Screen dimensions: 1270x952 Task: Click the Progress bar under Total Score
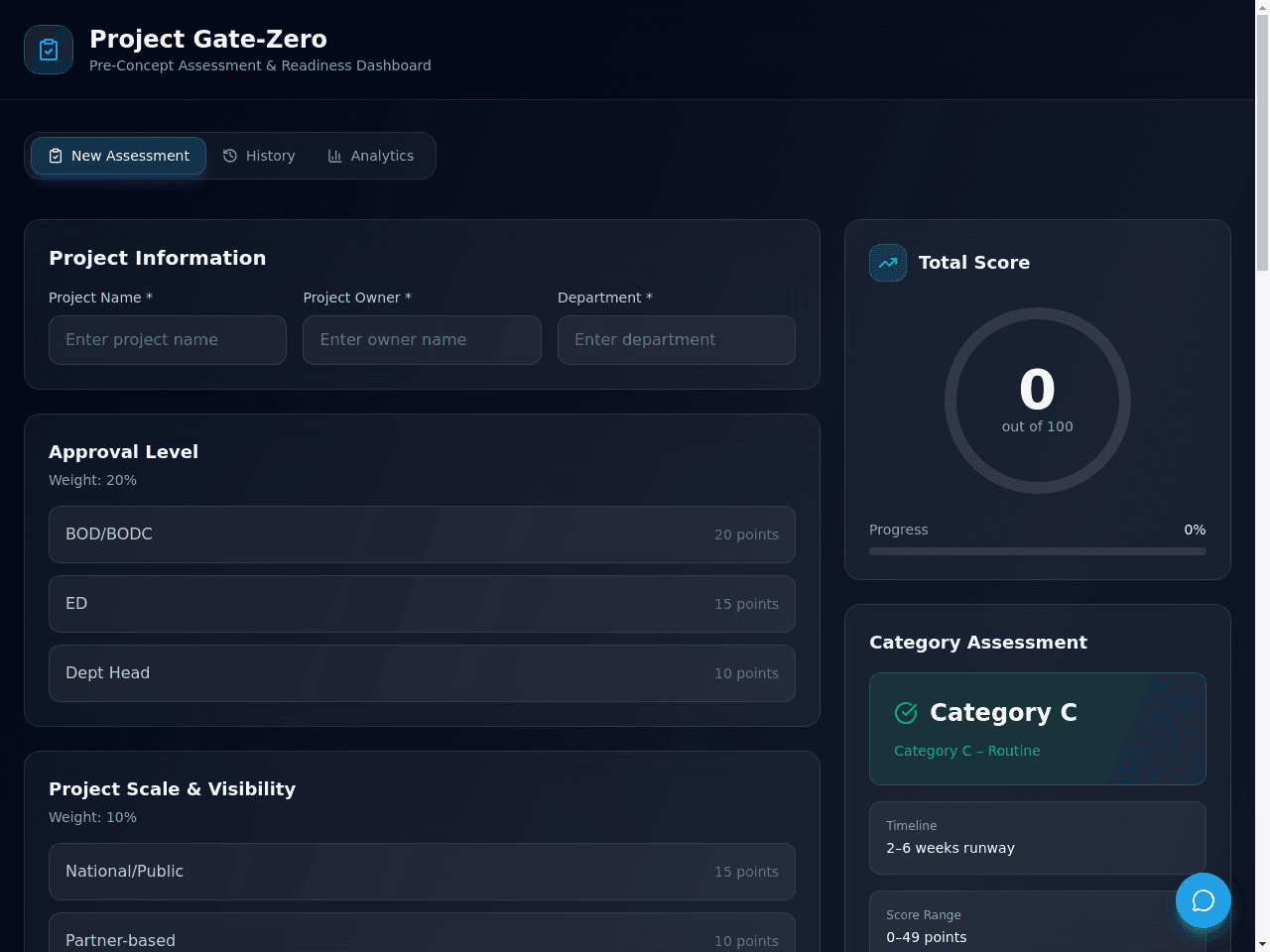[x=1038, y=551]
